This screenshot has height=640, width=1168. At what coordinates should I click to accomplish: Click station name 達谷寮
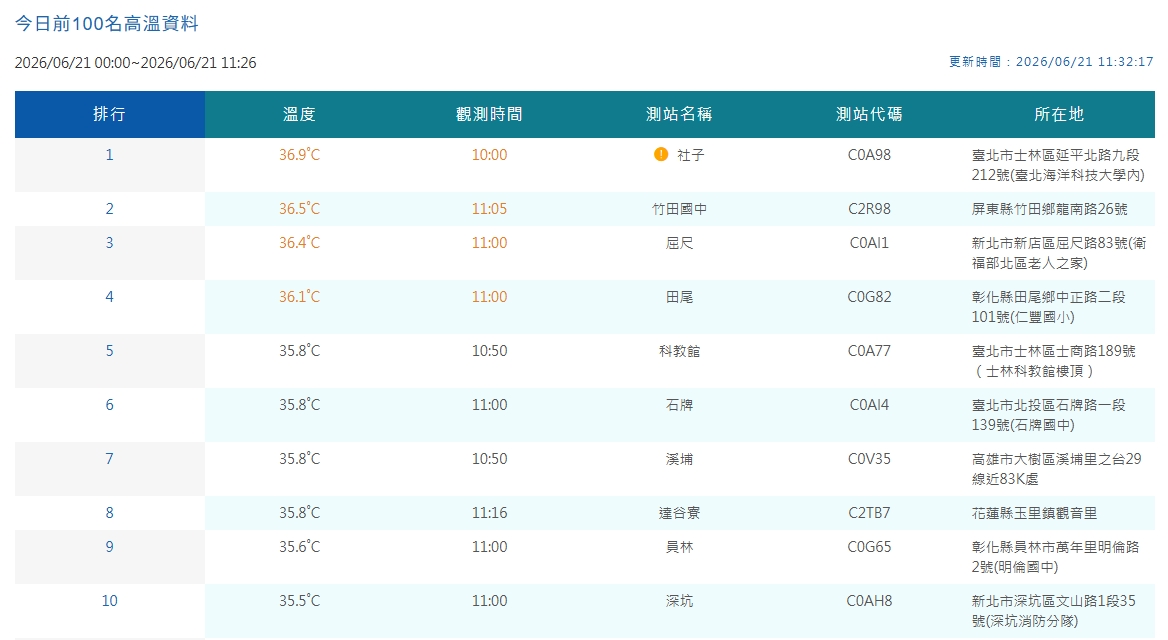[x=679, y=513]
